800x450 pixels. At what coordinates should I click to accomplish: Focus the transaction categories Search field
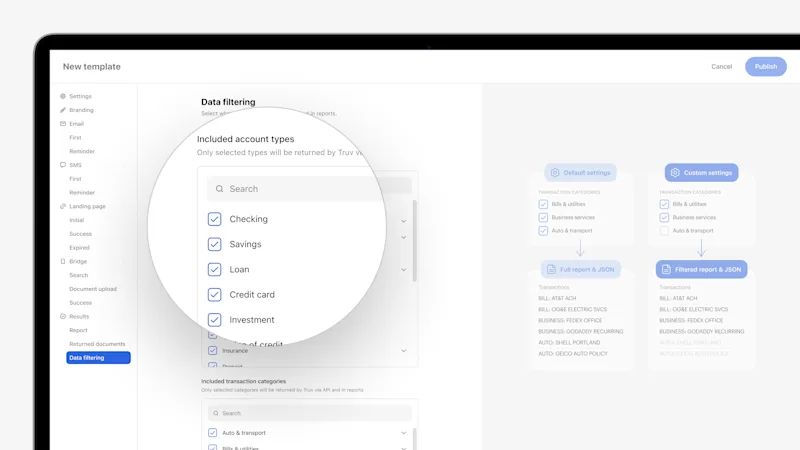[309, 413]
